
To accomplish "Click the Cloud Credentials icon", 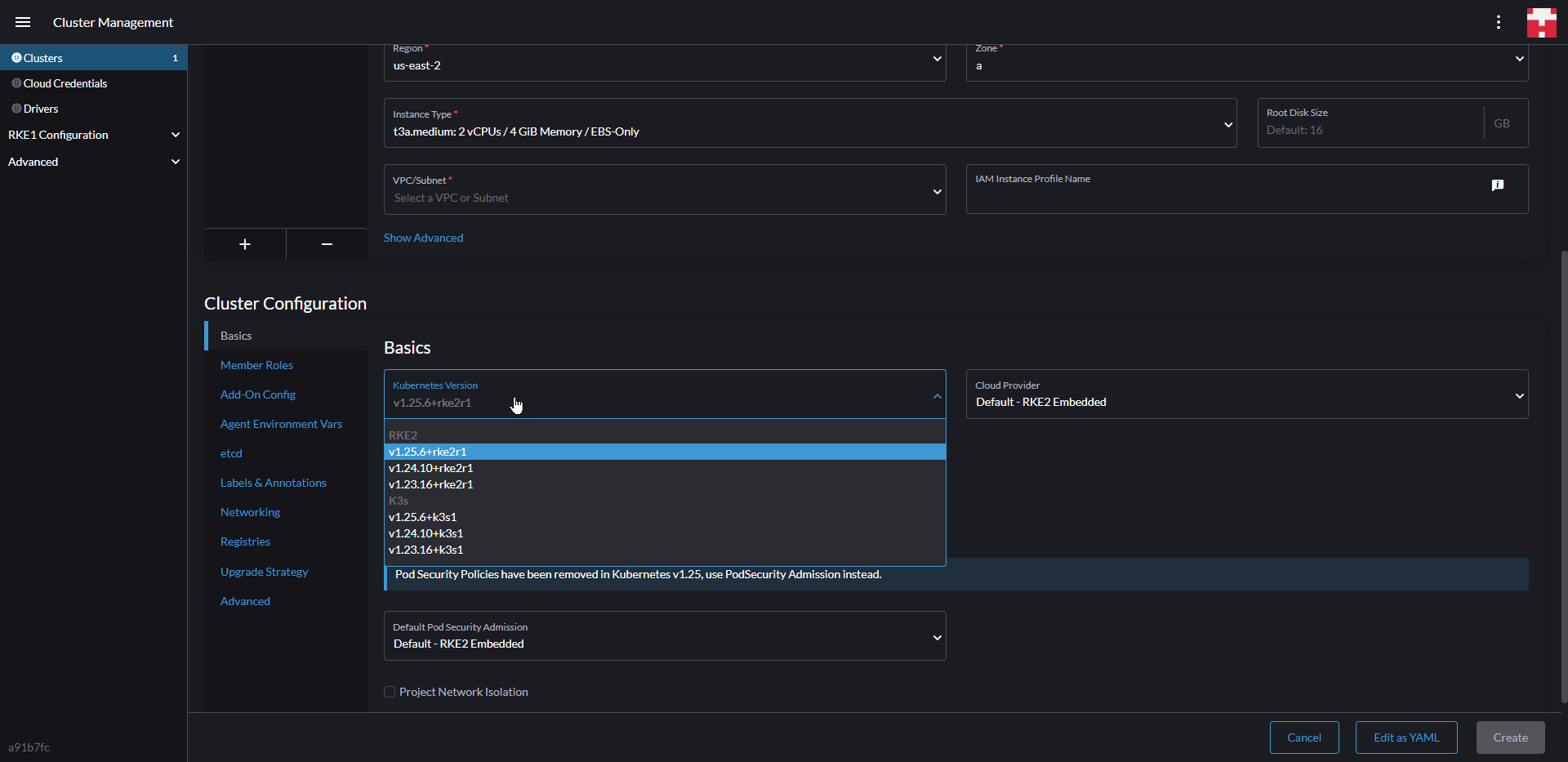I will point(15,82).
